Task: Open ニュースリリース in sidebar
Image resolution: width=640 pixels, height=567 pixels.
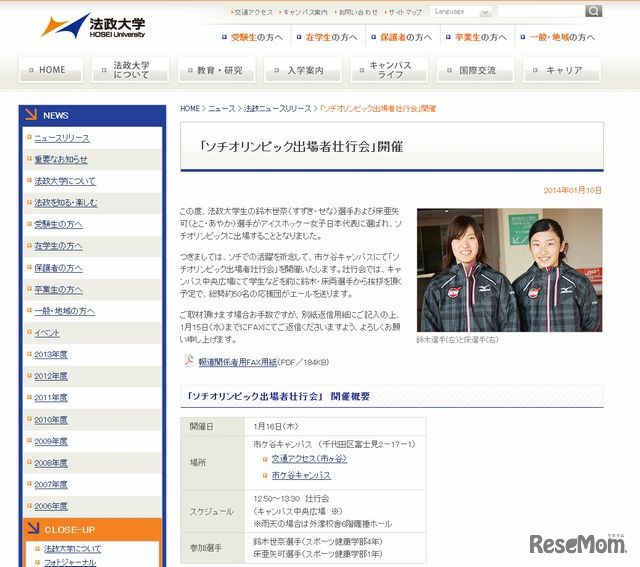Action: tap(62, 138)
